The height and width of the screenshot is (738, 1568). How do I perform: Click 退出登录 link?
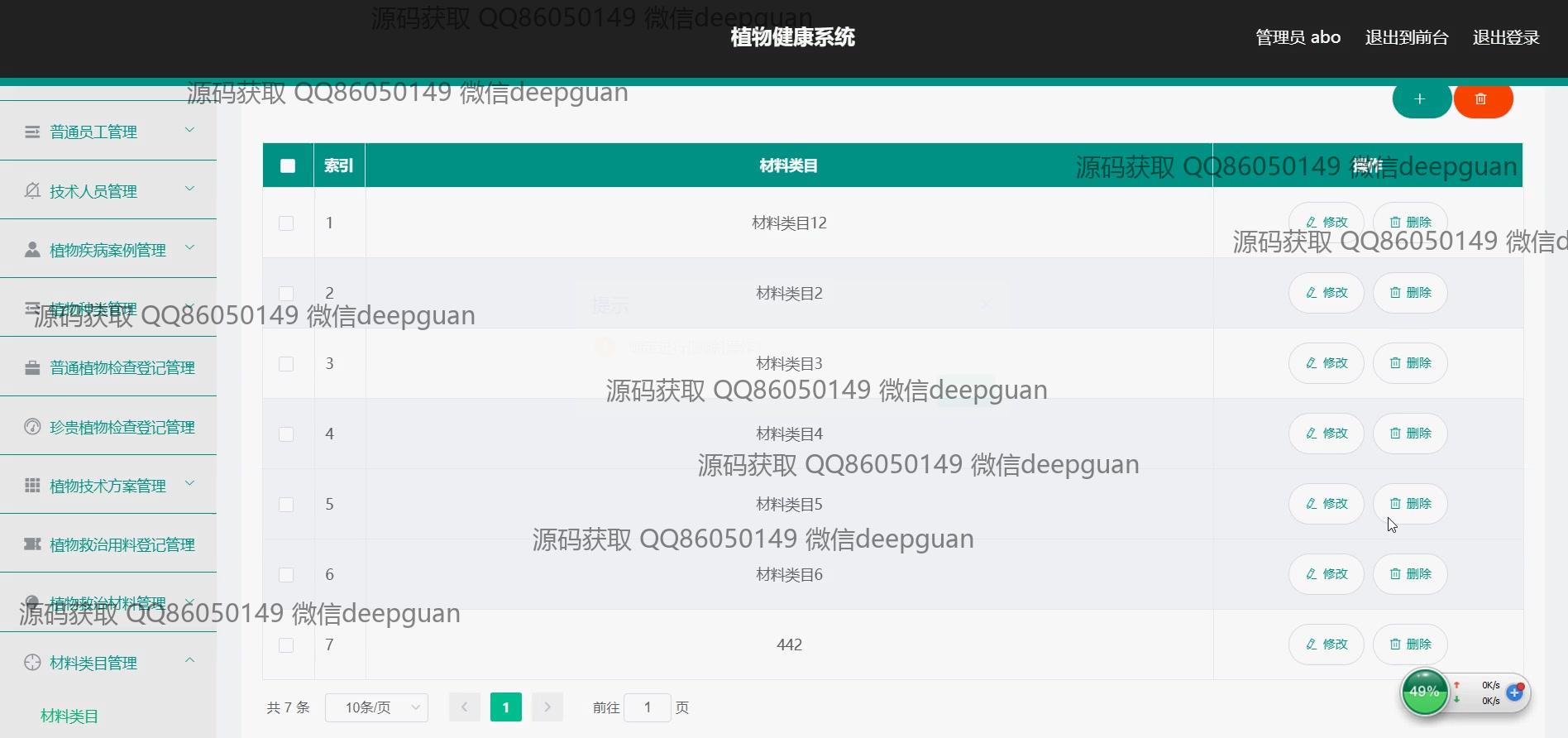(x=1506, y=37)
